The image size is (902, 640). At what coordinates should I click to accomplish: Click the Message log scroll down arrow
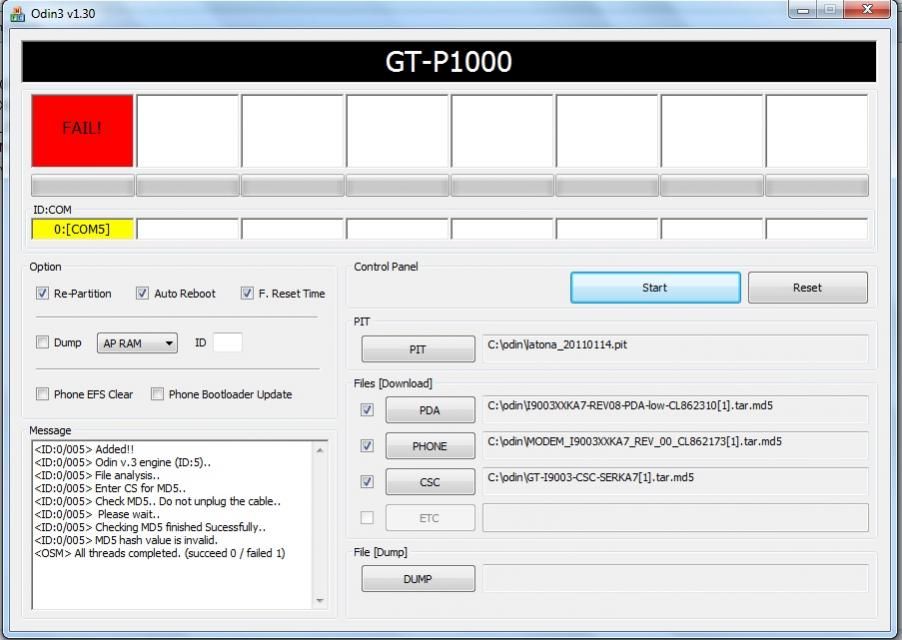click(x=320, y=601)
